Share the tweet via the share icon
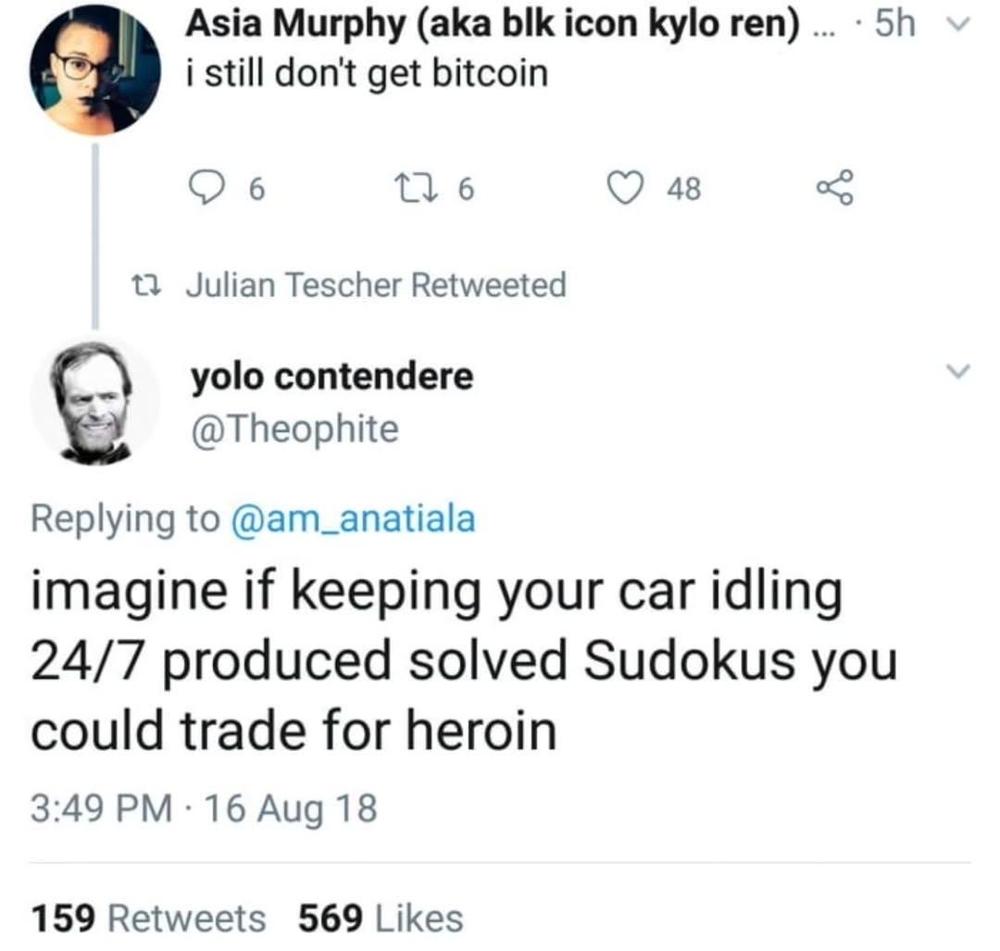The image size is (1000, 951). pos(835,188)
